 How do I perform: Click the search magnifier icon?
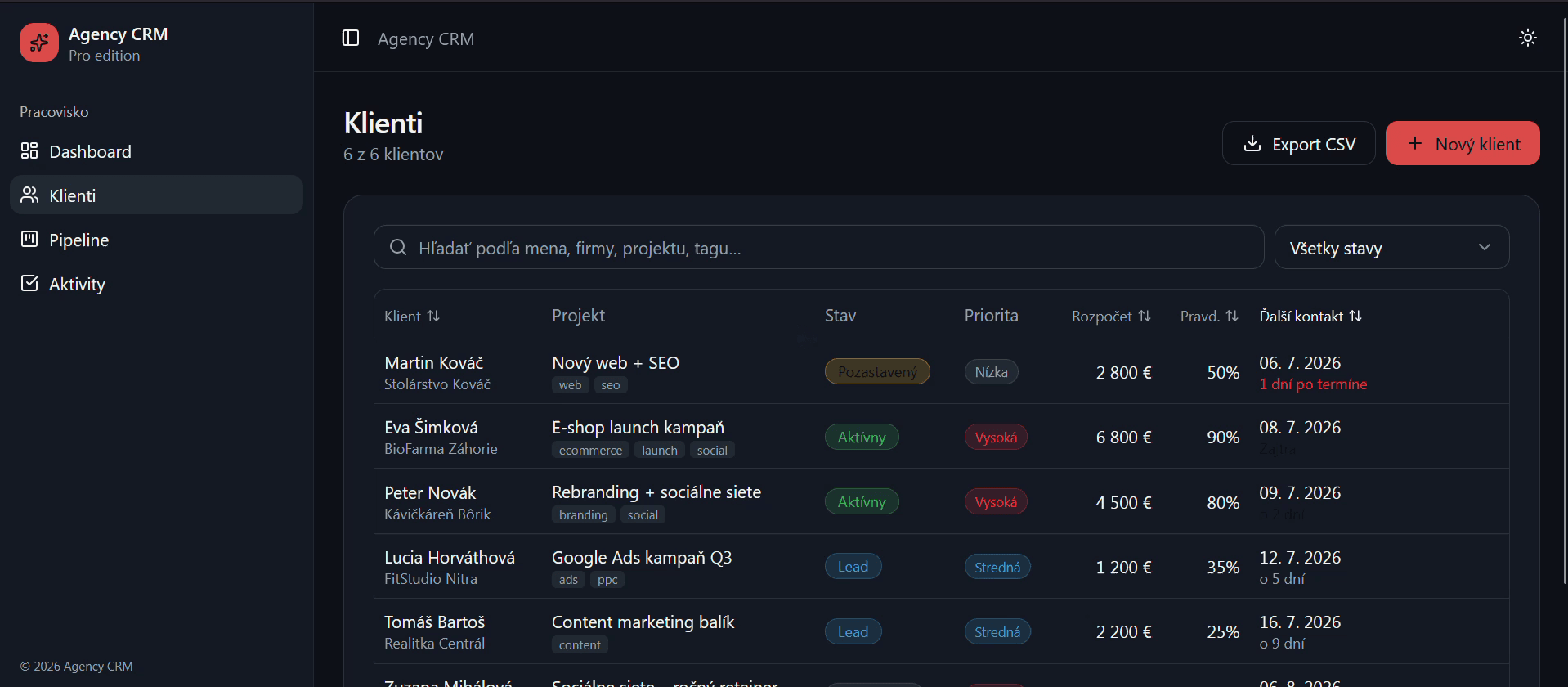(398, 248)
